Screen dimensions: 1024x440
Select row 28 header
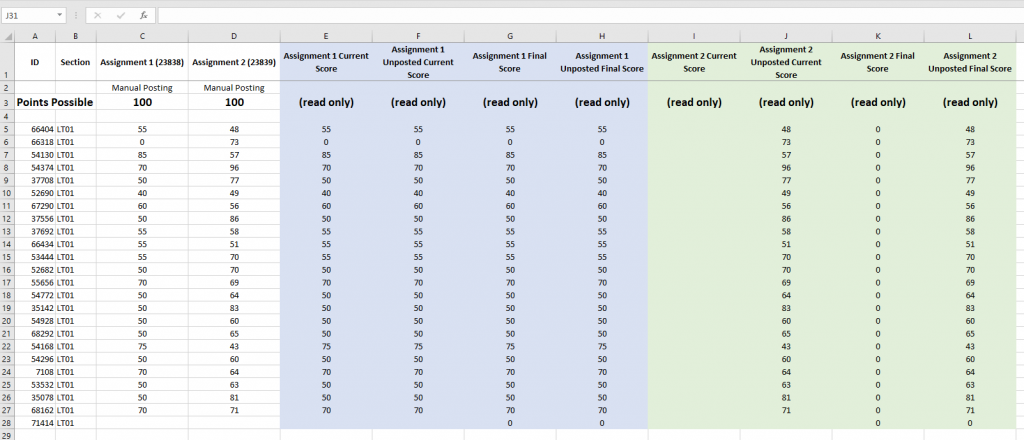pos(6,424)
